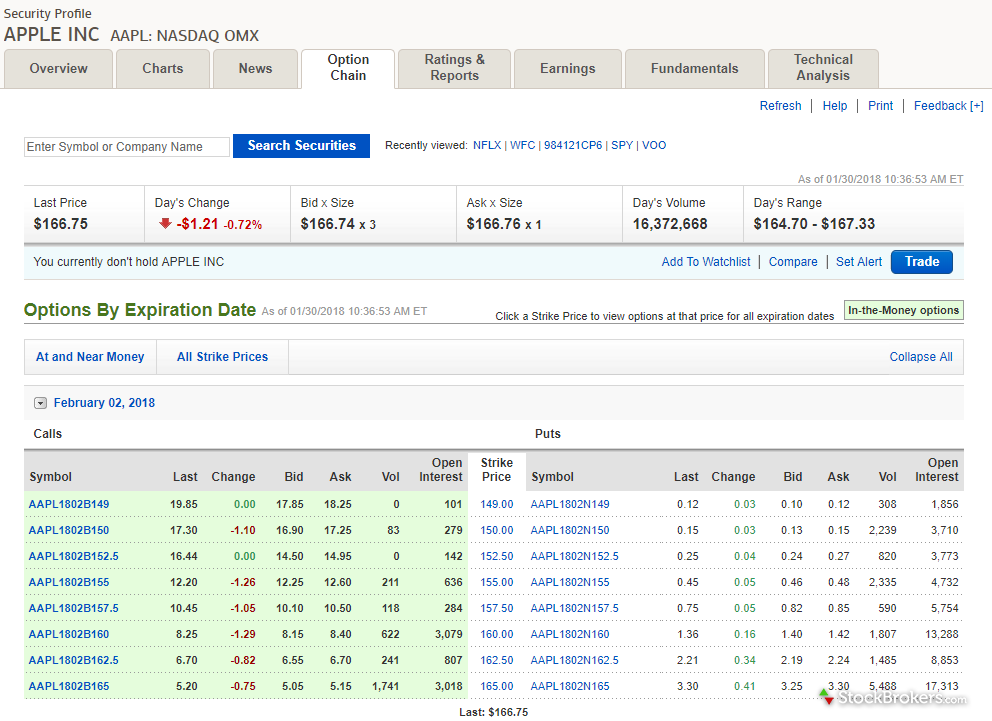This screenshot has width=992, height=721.
Task: Select the At and Near Money view
Action: [x=90, y=357]
